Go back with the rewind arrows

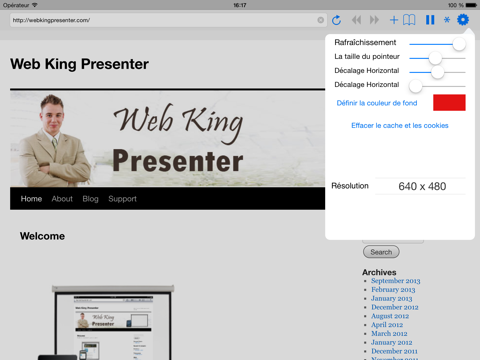click(x=356, y=20)
